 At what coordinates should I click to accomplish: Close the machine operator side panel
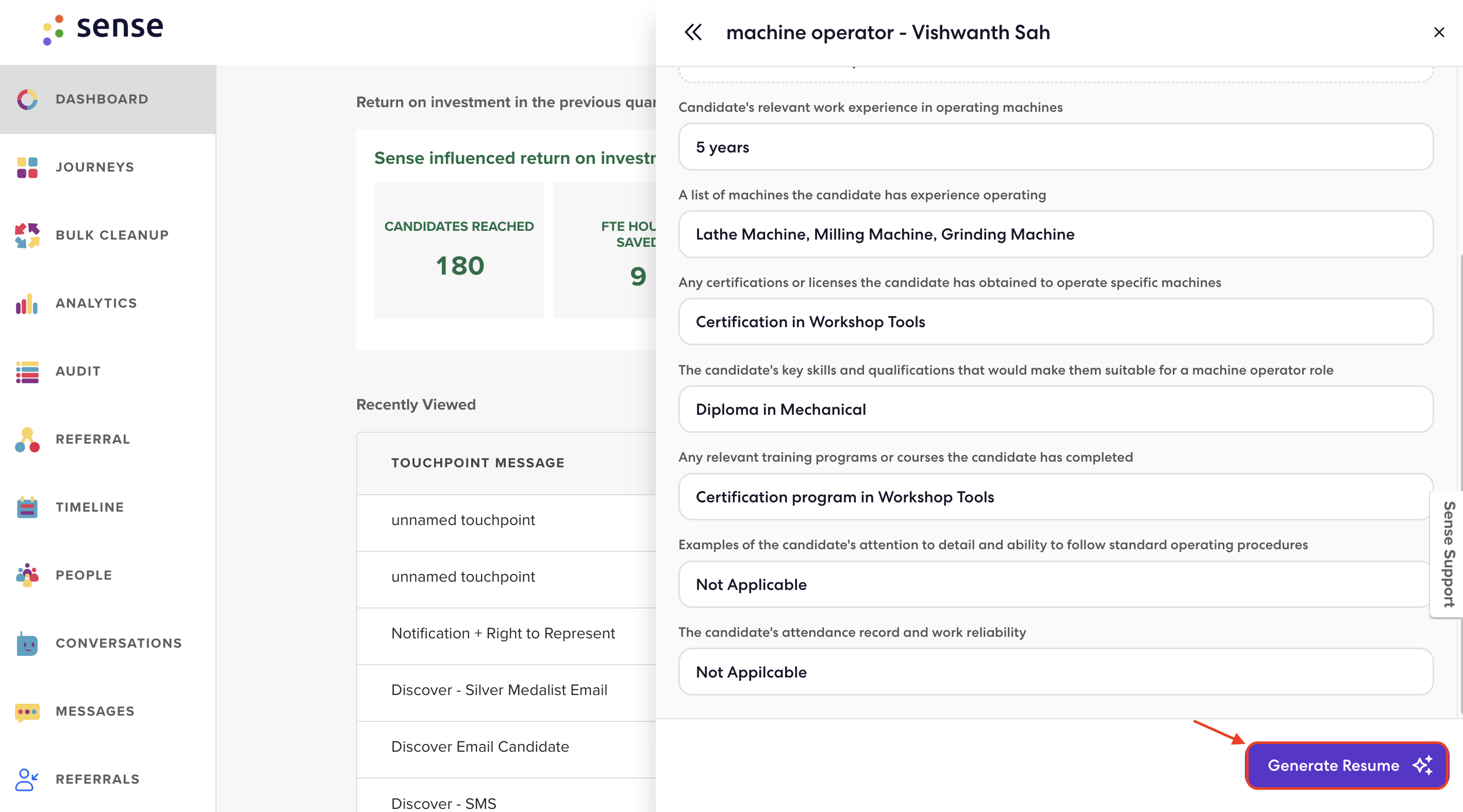(1439, 32)
